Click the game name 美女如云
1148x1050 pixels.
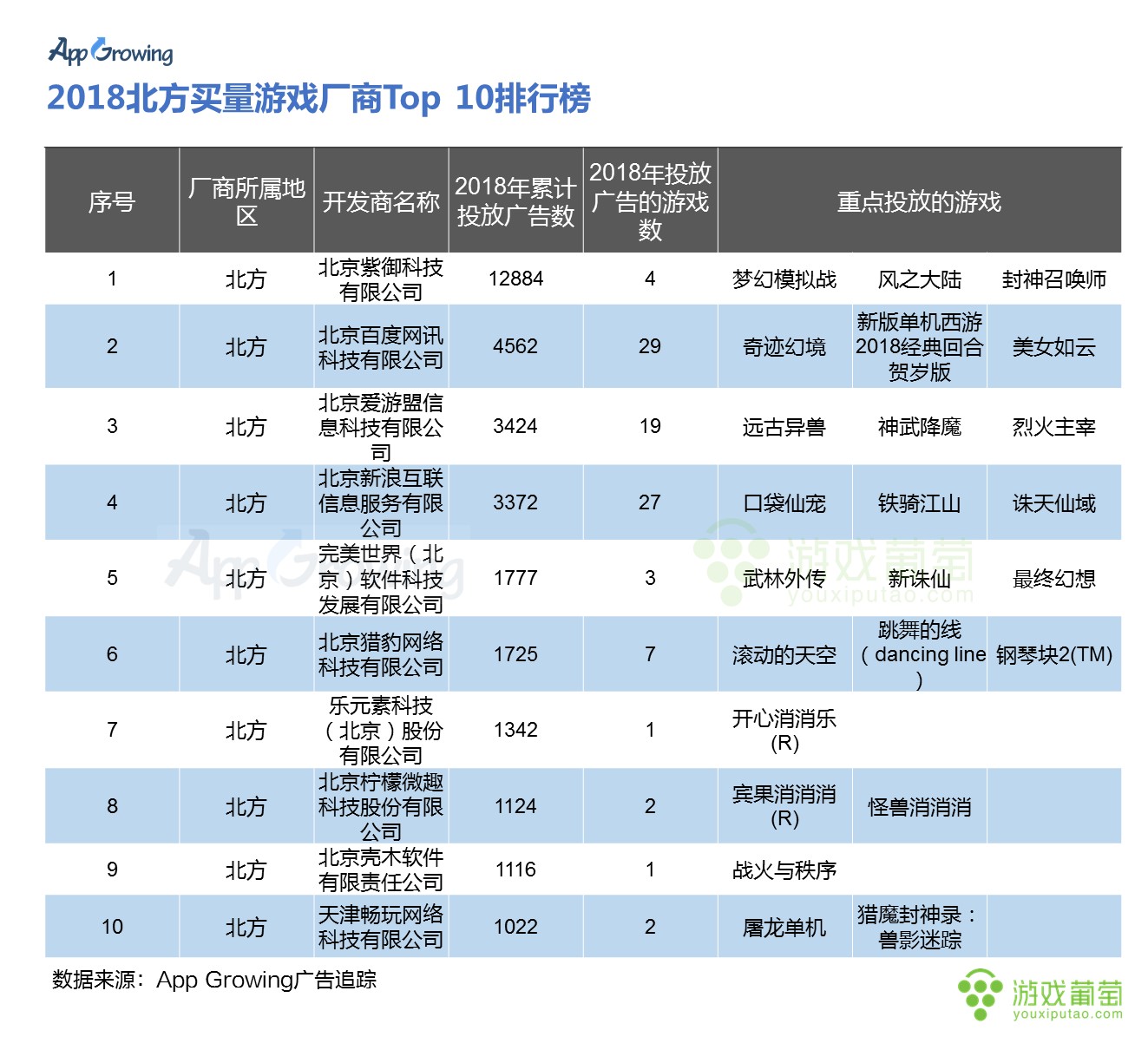pos(1053,347)
